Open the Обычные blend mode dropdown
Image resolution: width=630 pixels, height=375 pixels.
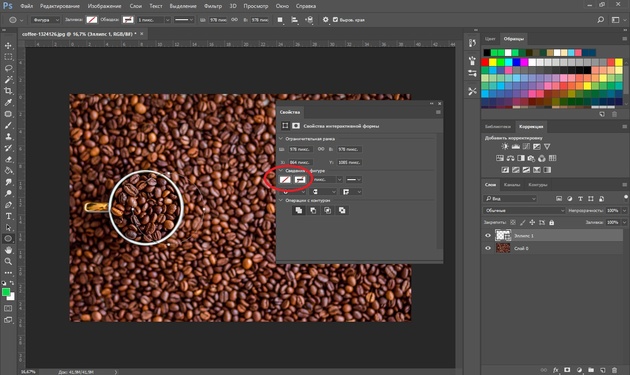click(524, 211)
